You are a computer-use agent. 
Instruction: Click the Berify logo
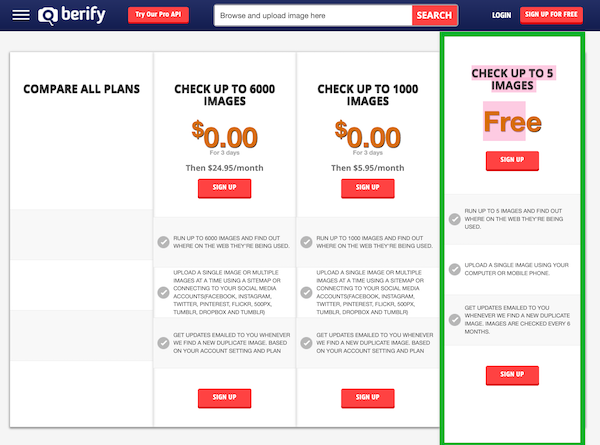click(x=72, y=15)
